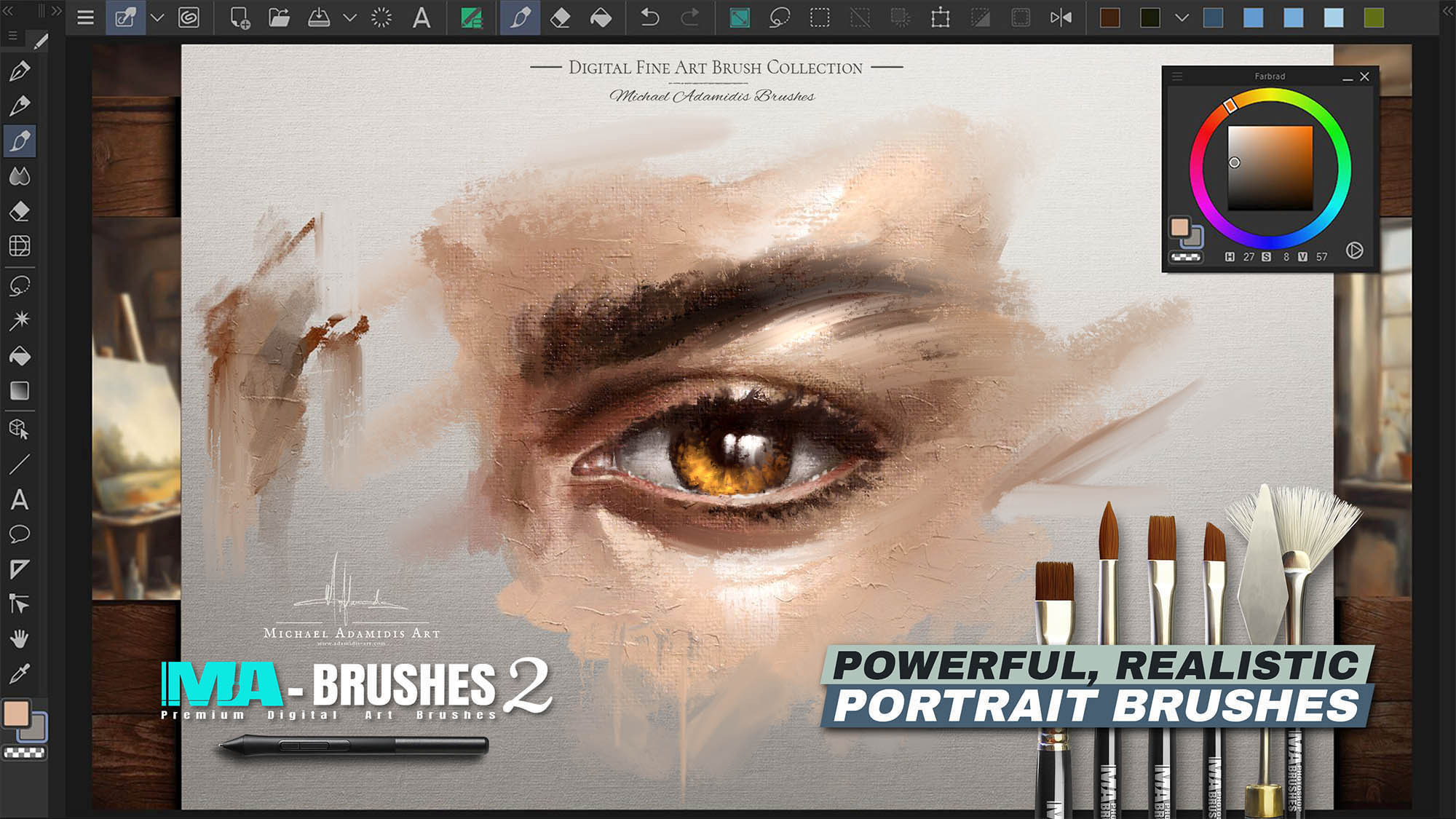Click the picker circle in color square
Image resolution: width=1456 pixels, height=819 pixels.
coord(1234,162)
